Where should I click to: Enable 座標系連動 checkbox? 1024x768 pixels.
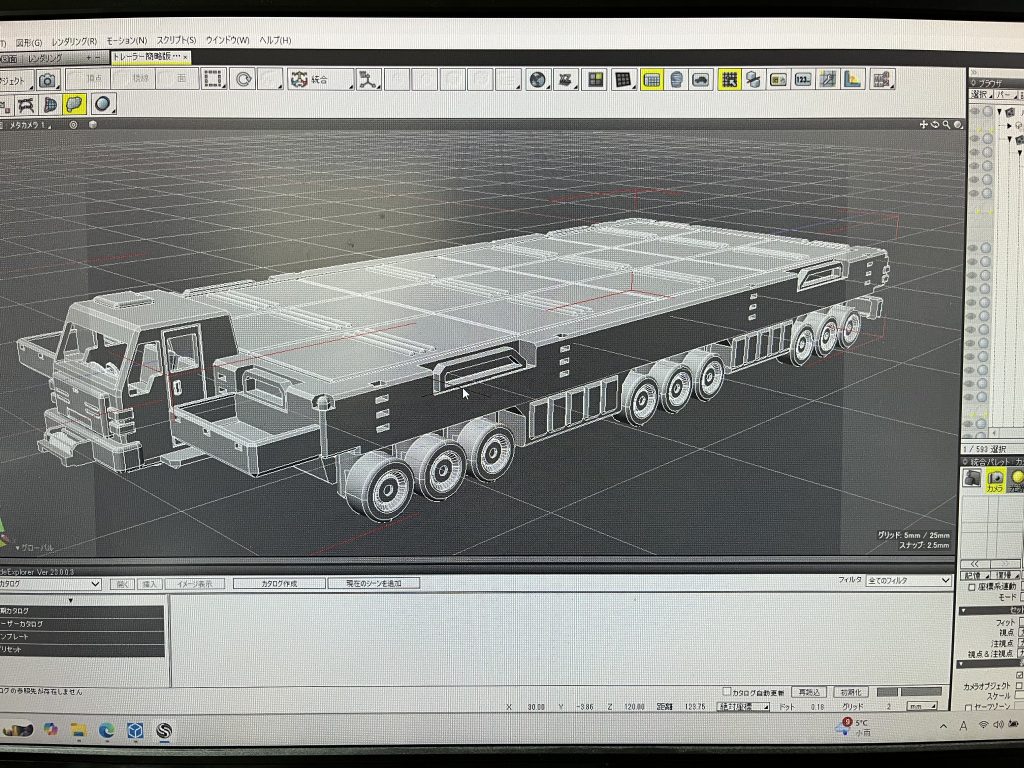click(x=972, y=587)
